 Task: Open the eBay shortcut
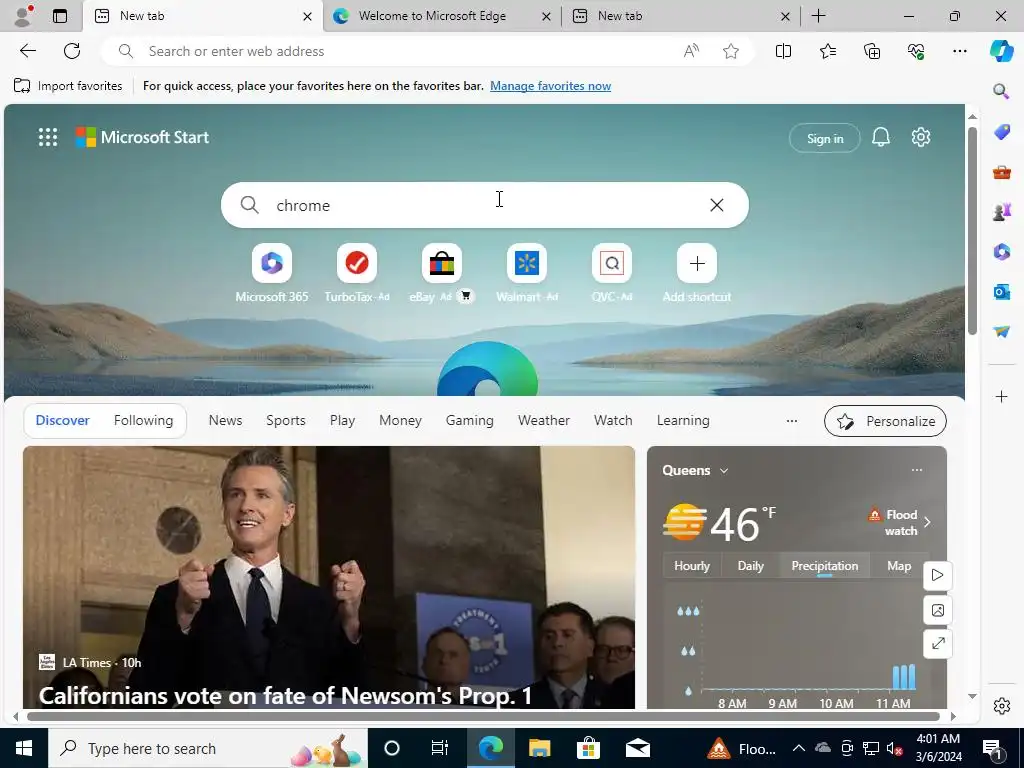pyautogui.click(x=441, y=274)
